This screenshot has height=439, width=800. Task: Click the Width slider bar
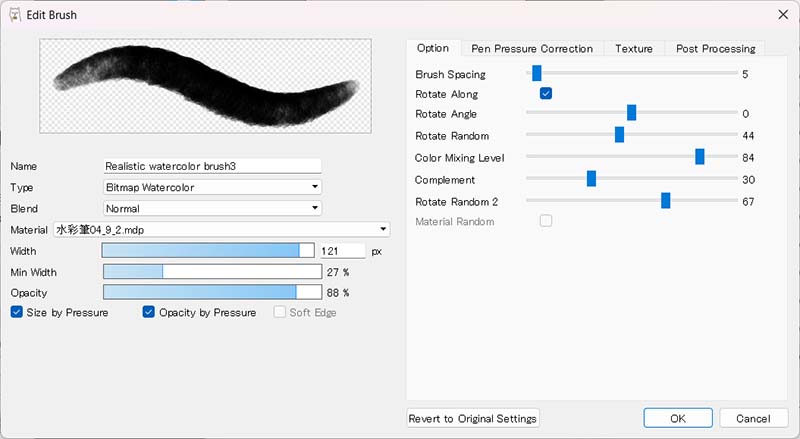[208, 250]
